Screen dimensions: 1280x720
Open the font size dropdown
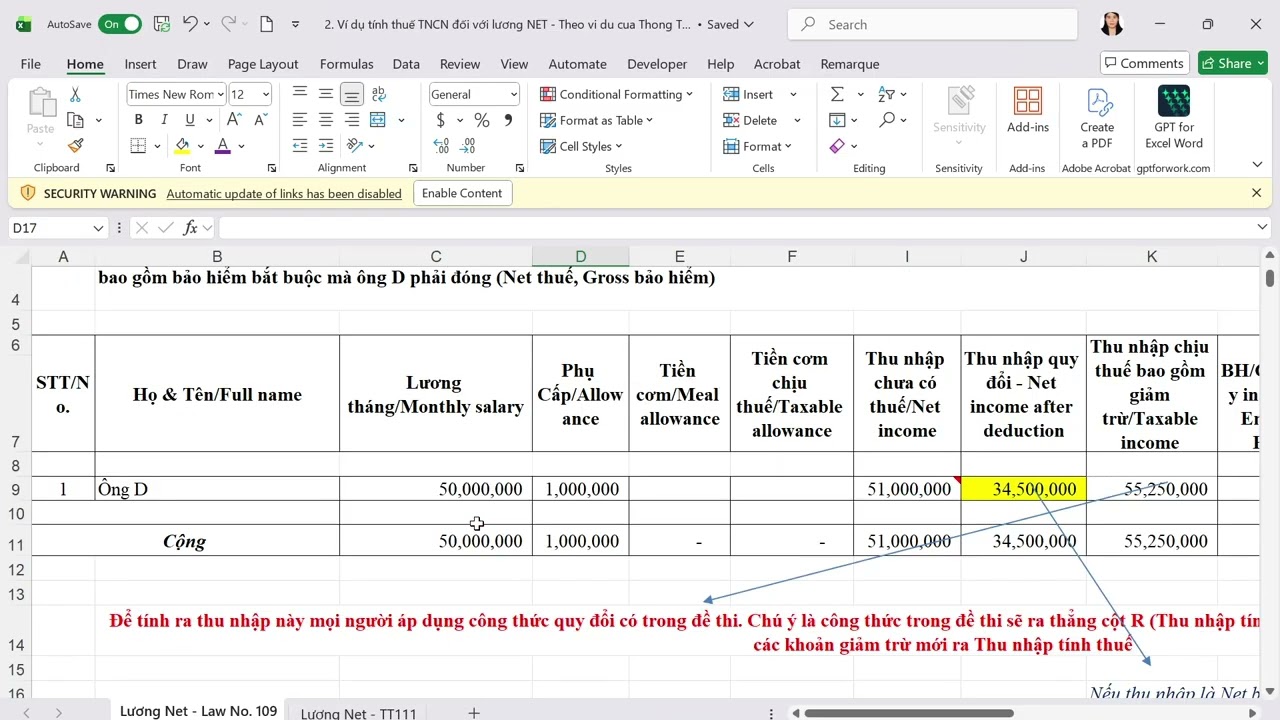point(266,94)
